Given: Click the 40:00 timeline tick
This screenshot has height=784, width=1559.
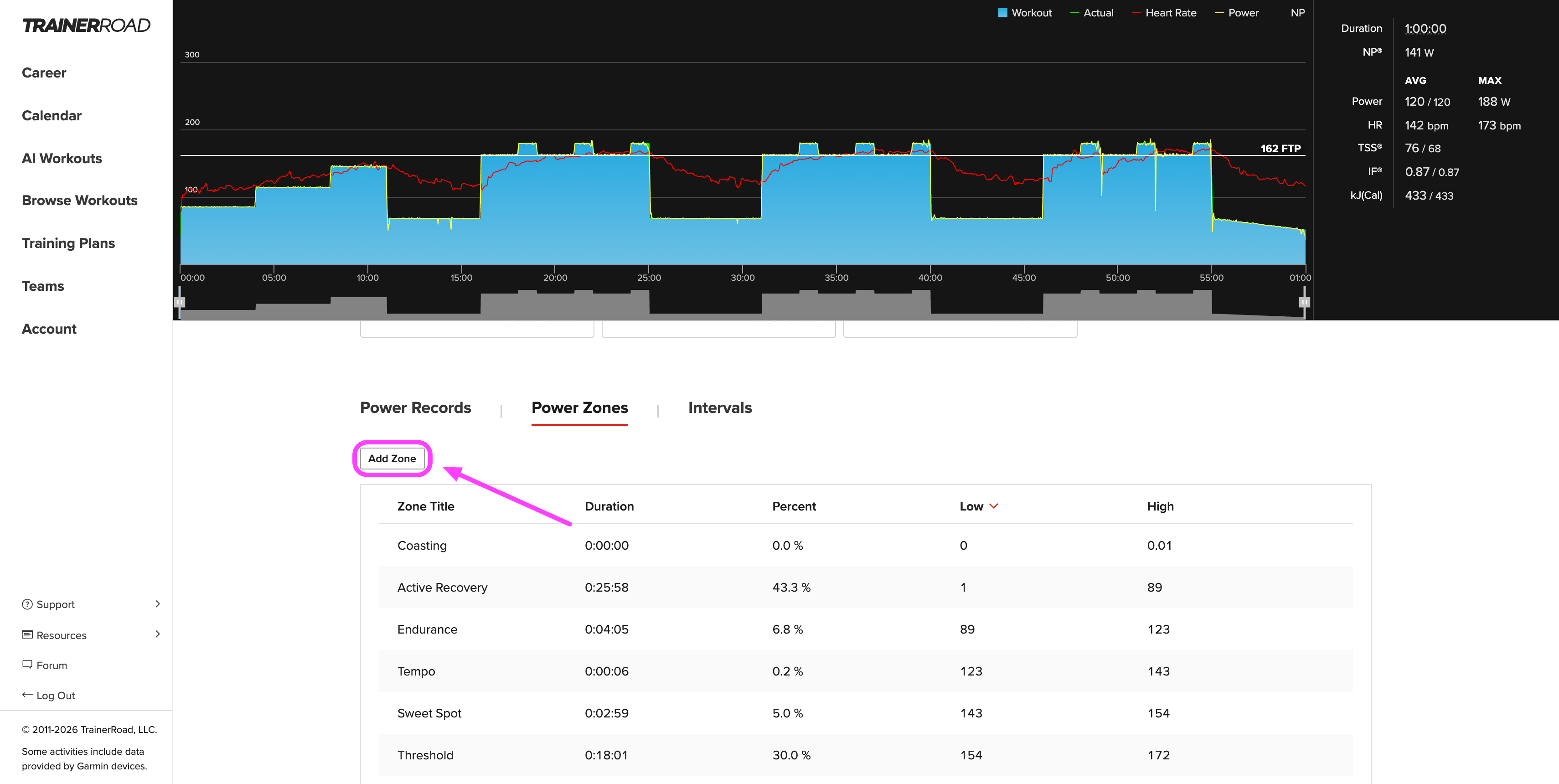Looking at the screenshot, I should 930,278.
